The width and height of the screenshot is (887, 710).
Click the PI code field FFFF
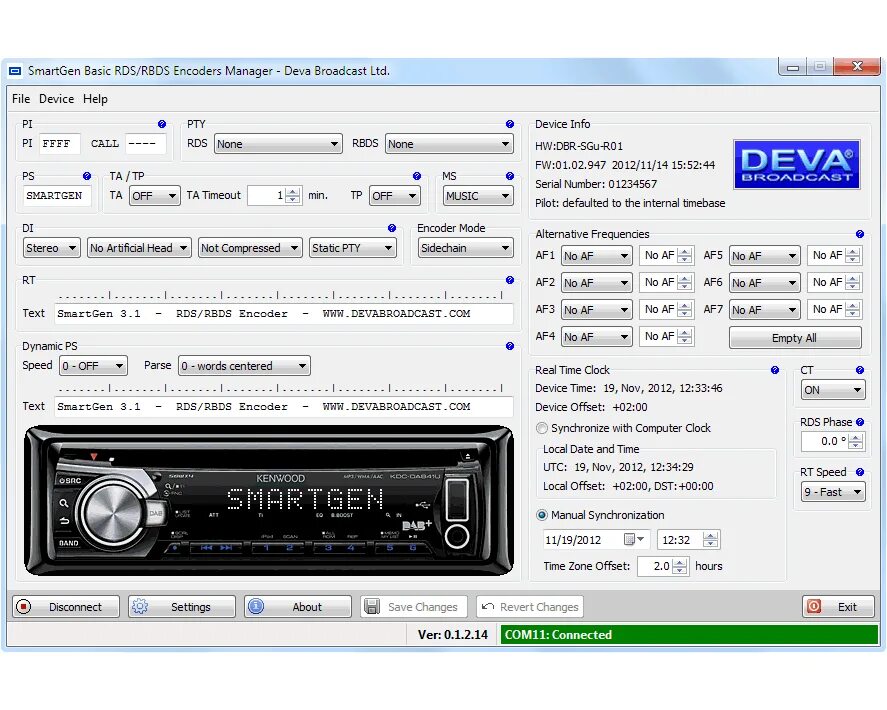(59, 144)
